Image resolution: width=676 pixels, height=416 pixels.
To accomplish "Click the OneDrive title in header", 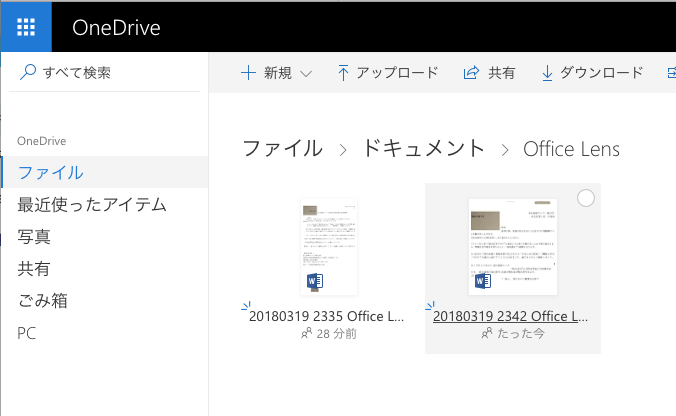I will pos(116,28).
